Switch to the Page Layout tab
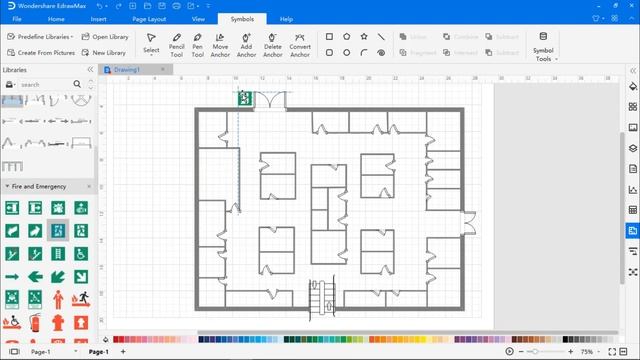The height and width of the screenshot is (360, 640). pos(149,19)
